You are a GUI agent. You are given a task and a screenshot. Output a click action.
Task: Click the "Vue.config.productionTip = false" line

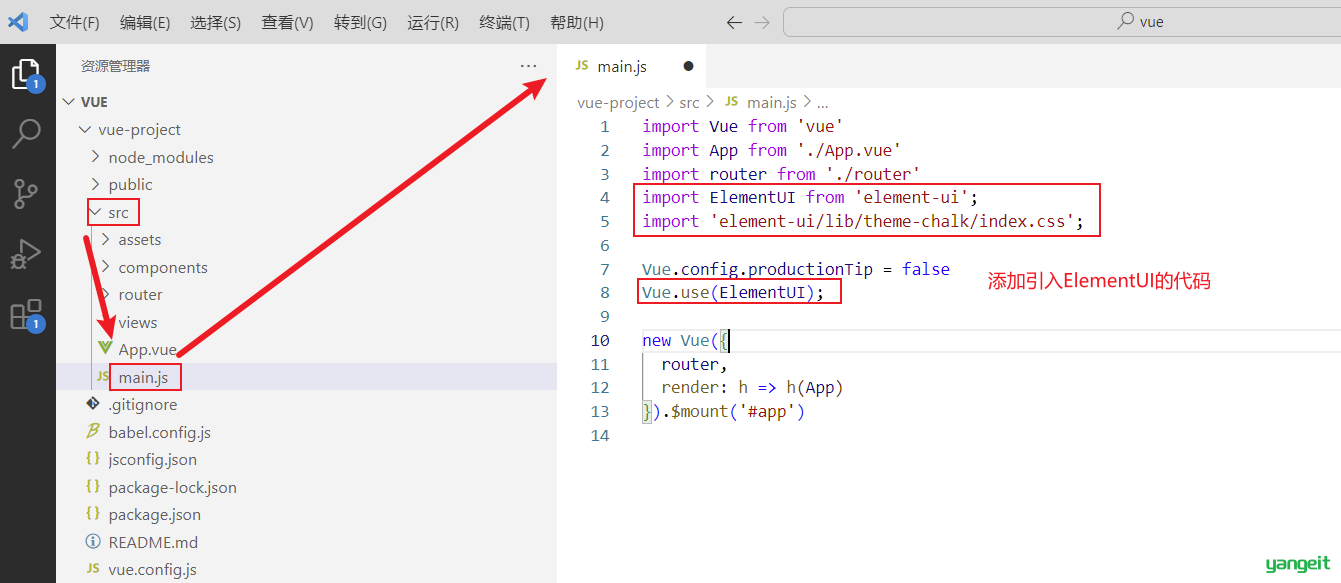tap(796, 269)
